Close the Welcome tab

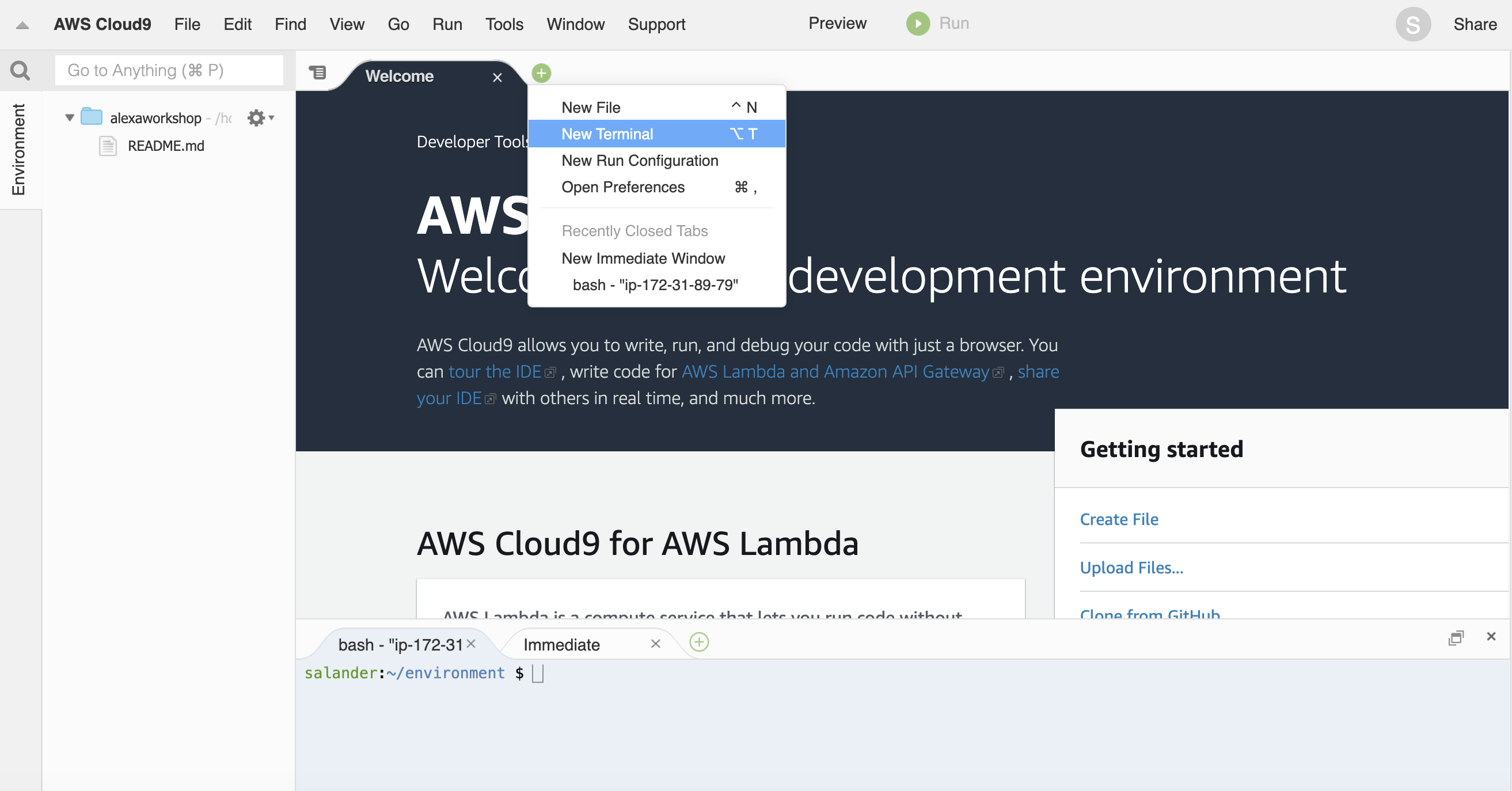497,77
